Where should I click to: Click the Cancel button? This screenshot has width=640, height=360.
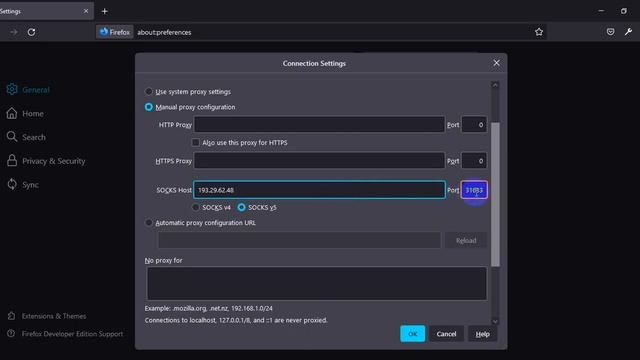446,334
